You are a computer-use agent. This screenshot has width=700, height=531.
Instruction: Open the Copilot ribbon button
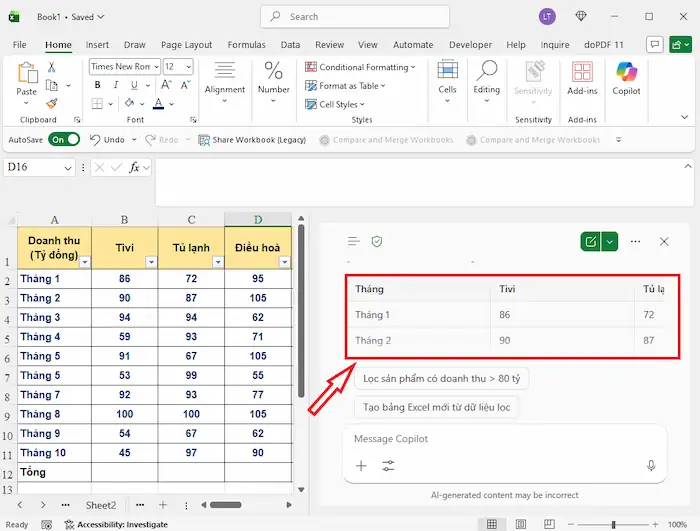(626, 78)
